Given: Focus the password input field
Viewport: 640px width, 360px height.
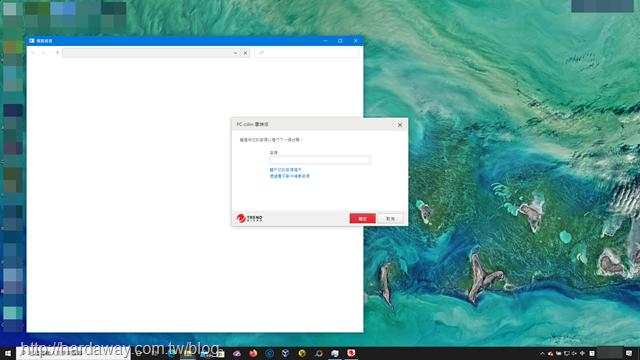Looking at the screenshot, I should point(320,160).
